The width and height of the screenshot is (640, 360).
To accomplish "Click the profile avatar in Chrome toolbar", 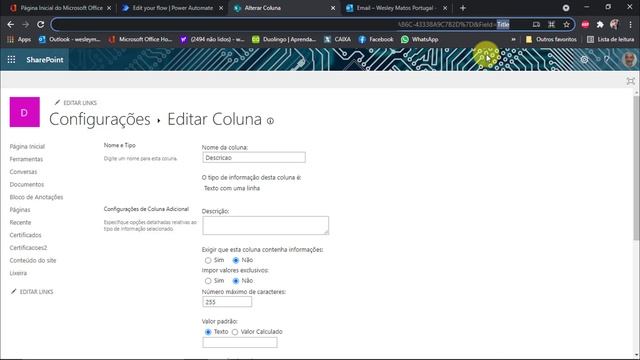I will (615, 24).
